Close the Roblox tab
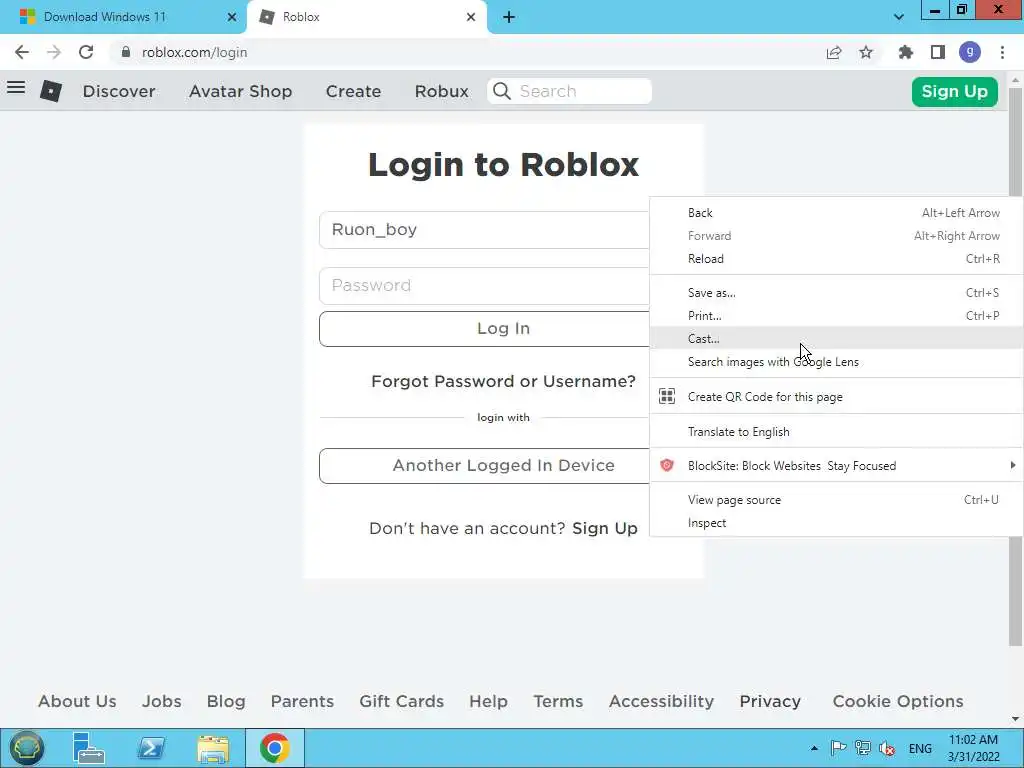This screenshot has width=1024, height=768. coord(471,17)
